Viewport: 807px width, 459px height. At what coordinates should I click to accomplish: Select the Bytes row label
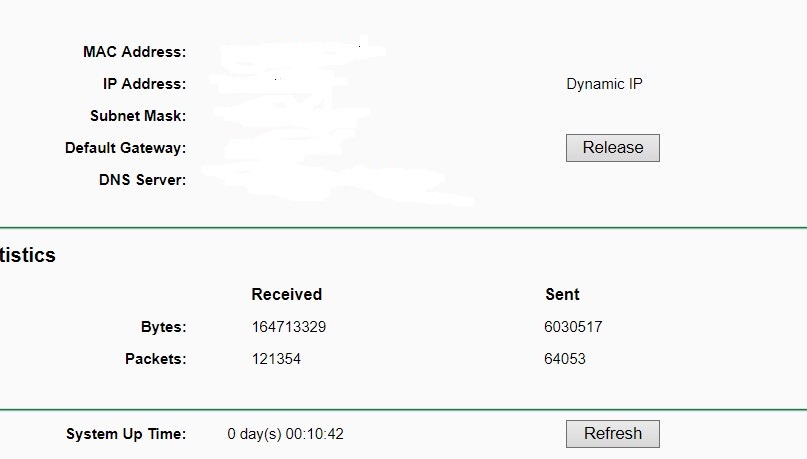(164, 327)
